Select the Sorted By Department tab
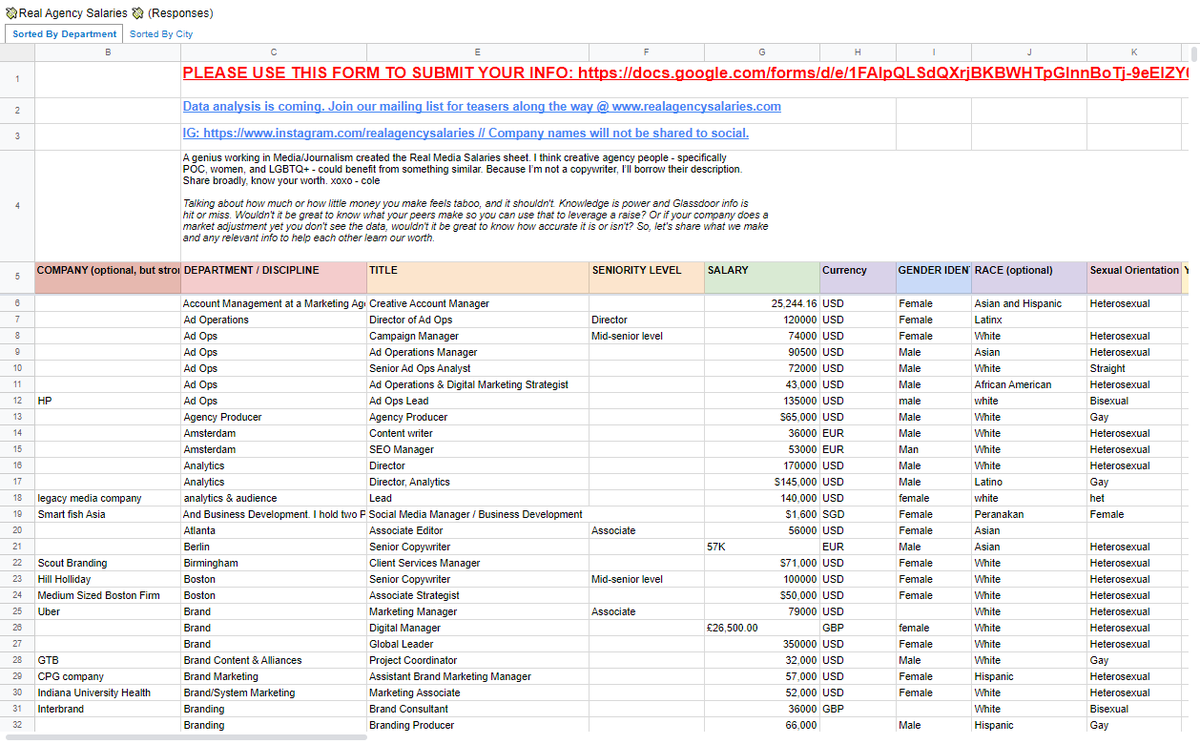The image size is (1200, 744). [63, 33]
